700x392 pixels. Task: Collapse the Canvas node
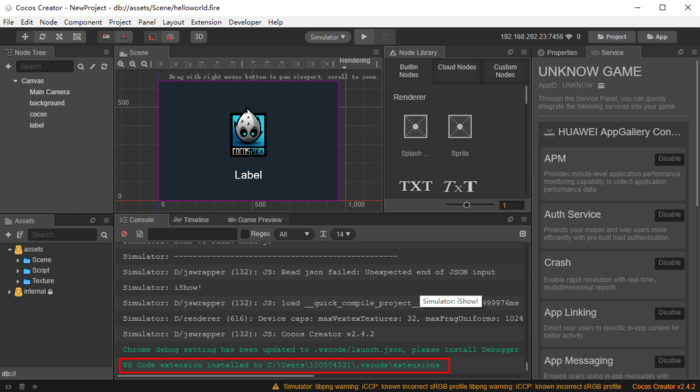click(15, 81)
